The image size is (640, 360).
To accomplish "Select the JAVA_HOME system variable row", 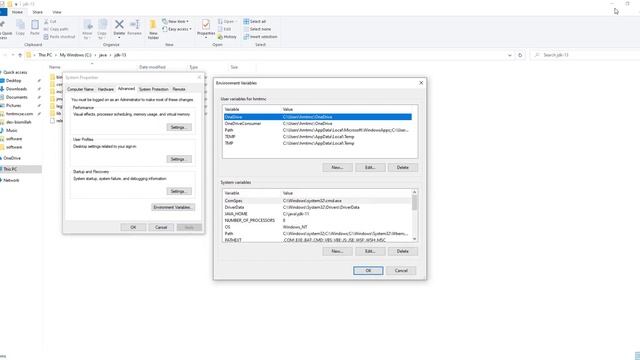I will [318, 214].
